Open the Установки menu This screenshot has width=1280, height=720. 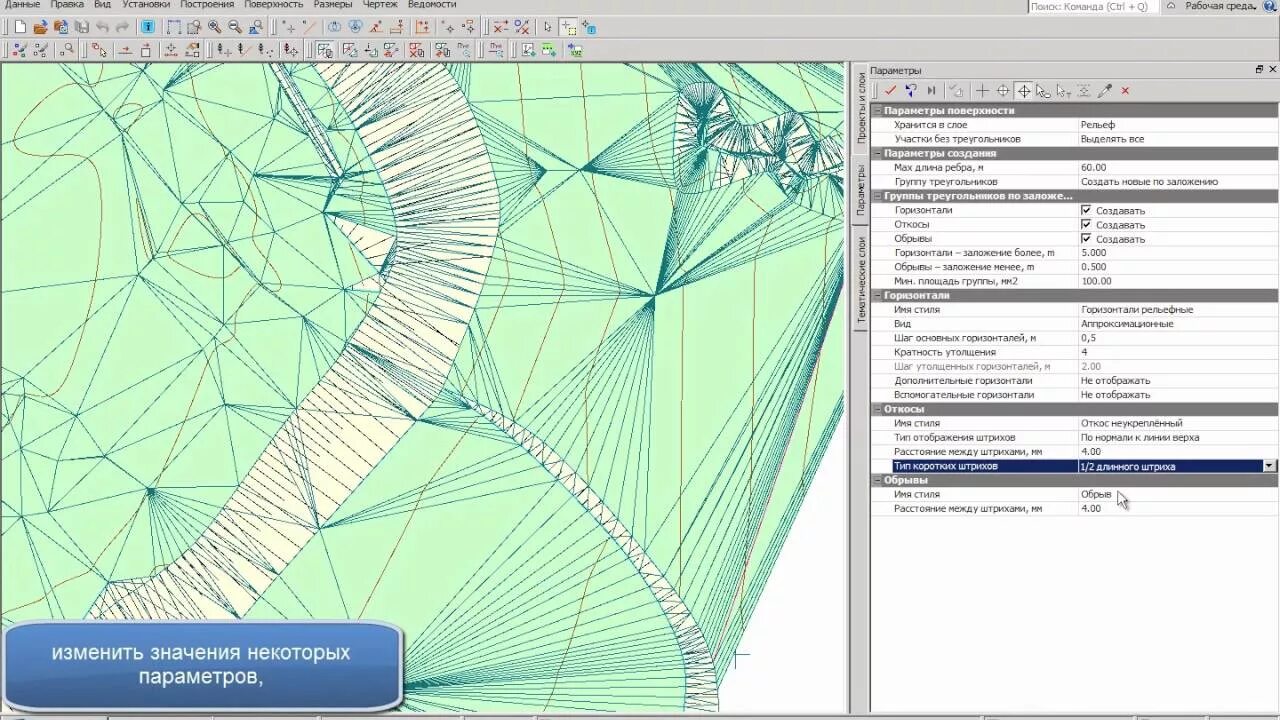[x=146, y=5]
